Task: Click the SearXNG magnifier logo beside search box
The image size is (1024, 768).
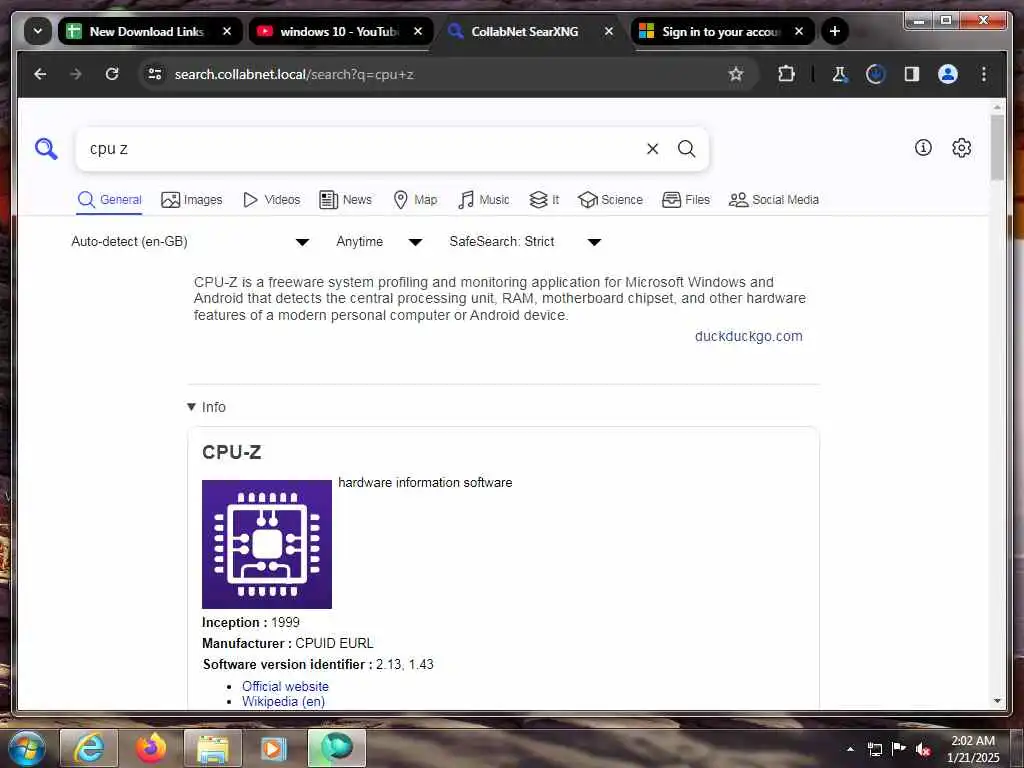Action: (46, 149)
